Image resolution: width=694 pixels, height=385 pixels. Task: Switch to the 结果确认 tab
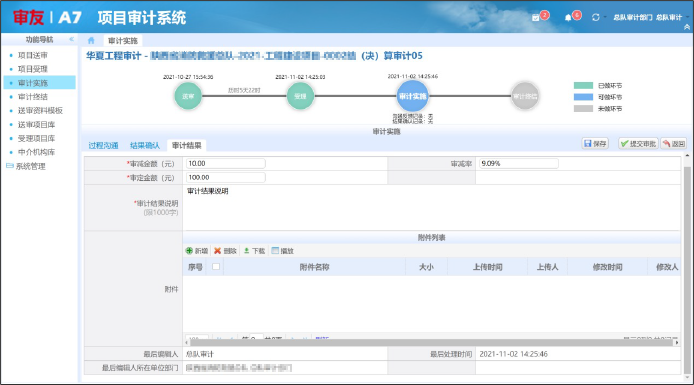click(x=145, y=146)
